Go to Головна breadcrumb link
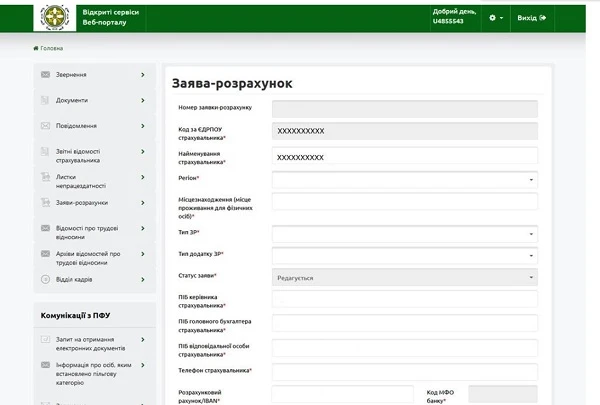 point(50,48)
